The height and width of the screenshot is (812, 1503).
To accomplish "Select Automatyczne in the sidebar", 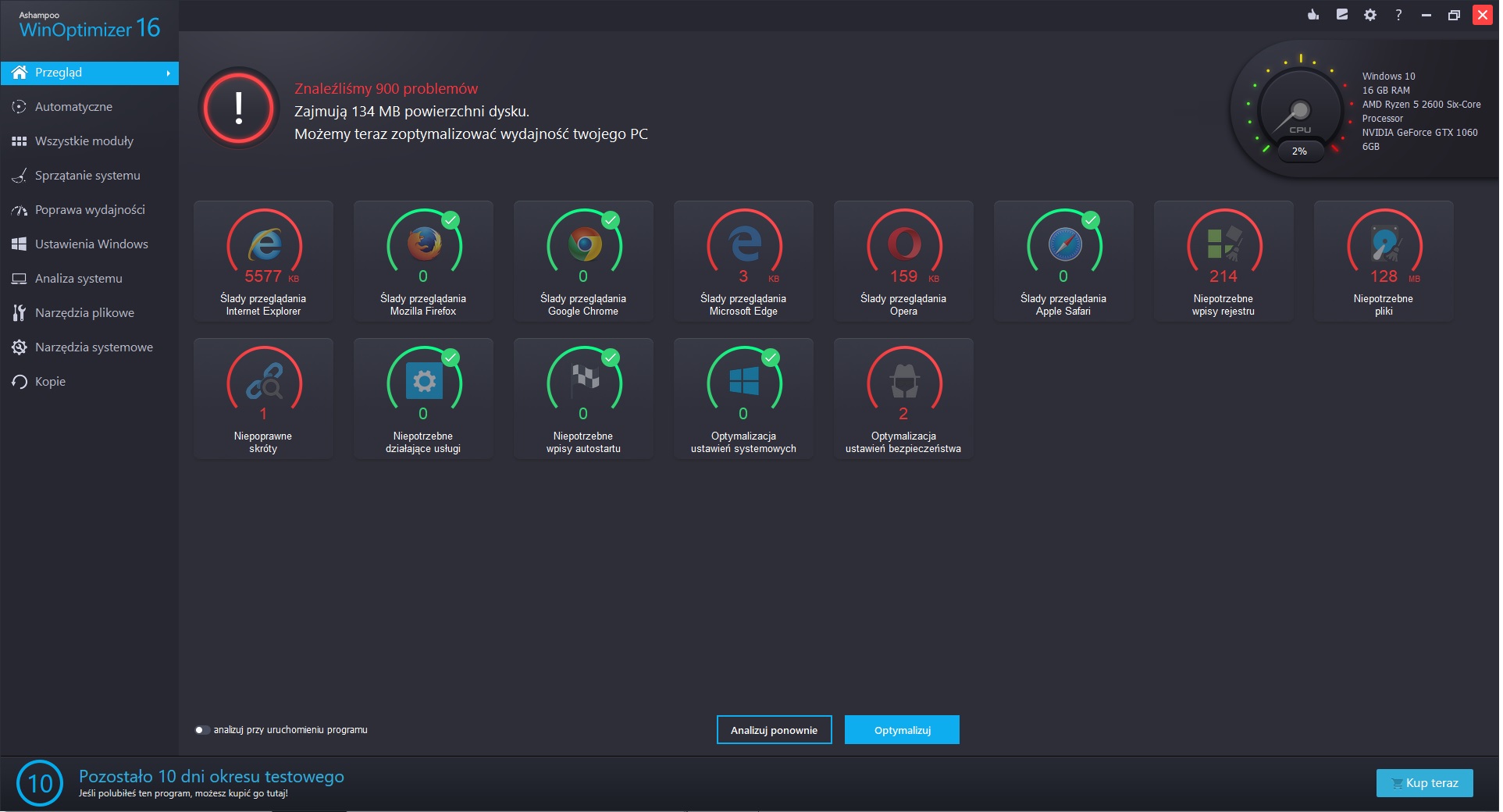I will coord(90,107).
